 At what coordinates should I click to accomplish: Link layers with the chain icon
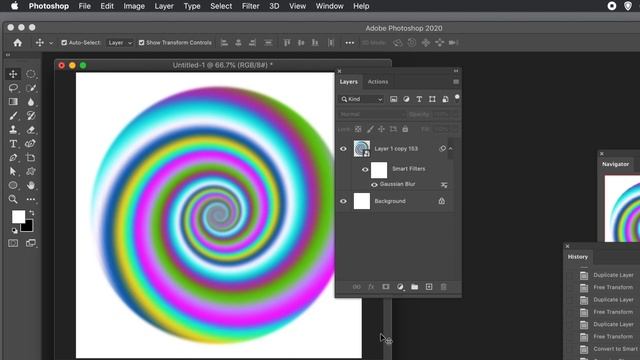356,287
